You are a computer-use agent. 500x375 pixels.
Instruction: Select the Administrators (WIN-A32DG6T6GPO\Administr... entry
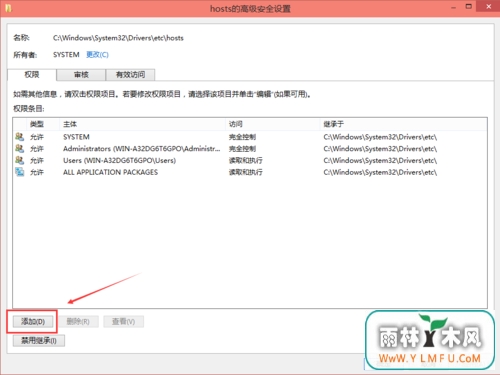(142, 149)
